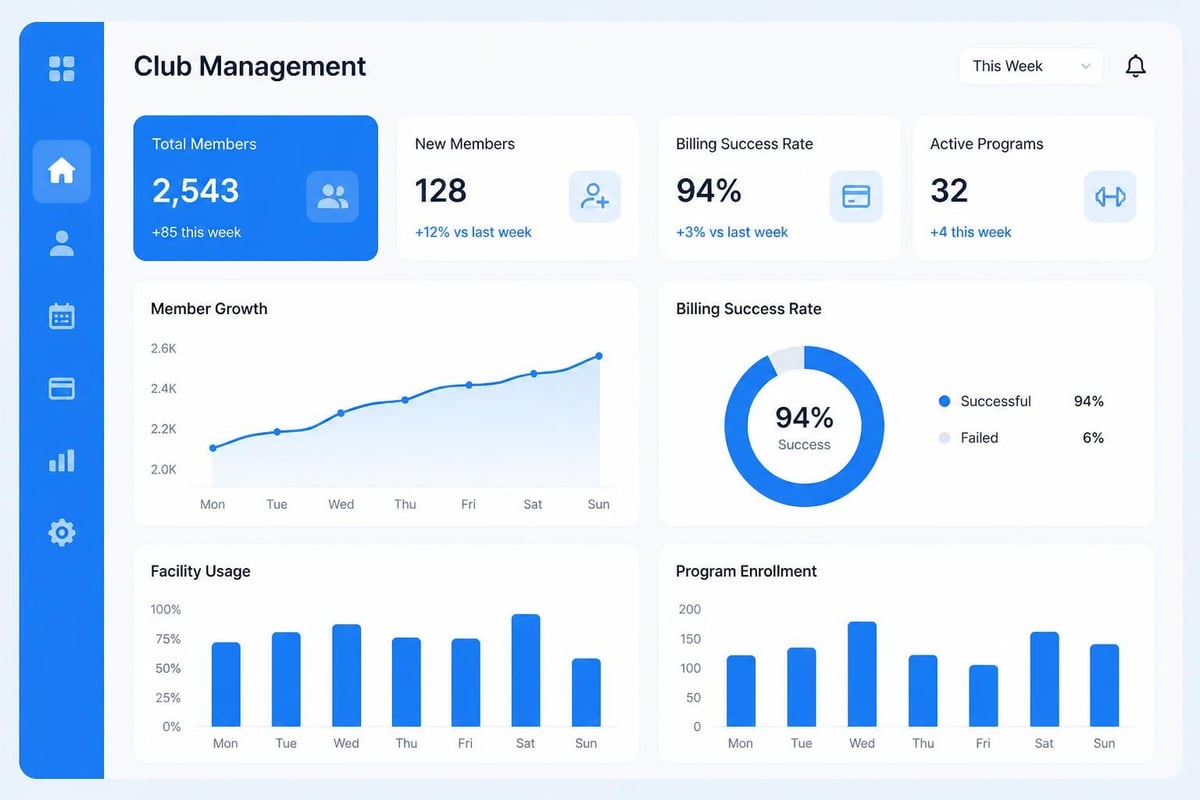Click the Tuesday bar in Program Enrollment
The image size is (1200, 800).
pos(801,687)
